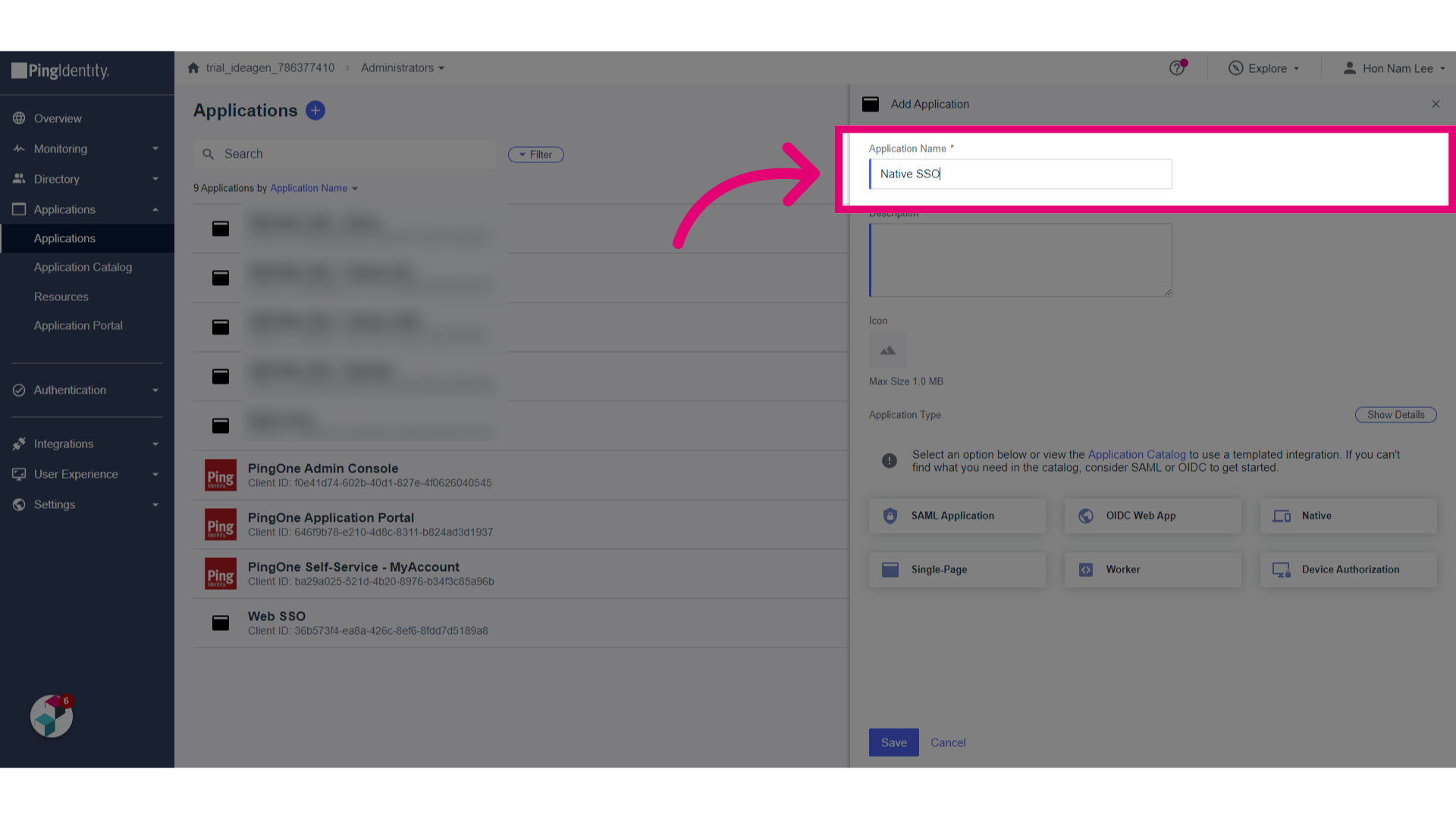Click the Authentication checkmark icon
The height and width of the screenshot is (819, 1456).
click(x=19, y=390)
